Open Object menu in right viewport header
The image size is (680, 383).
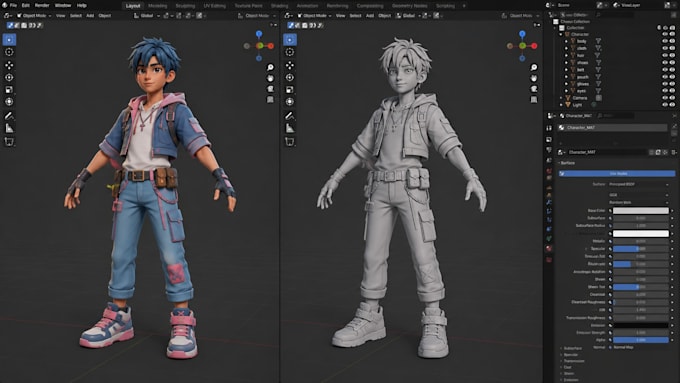pyautogui.click(x=385, y=16)
